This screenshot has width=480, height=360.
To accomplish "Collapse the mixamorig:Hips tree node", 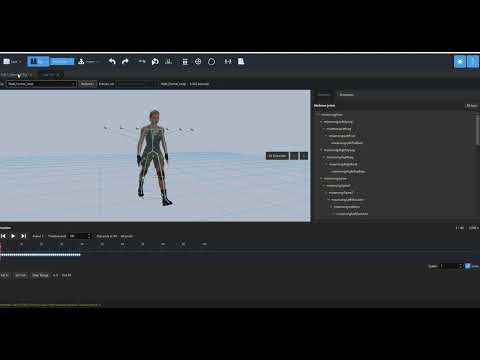I will point(318,115).
